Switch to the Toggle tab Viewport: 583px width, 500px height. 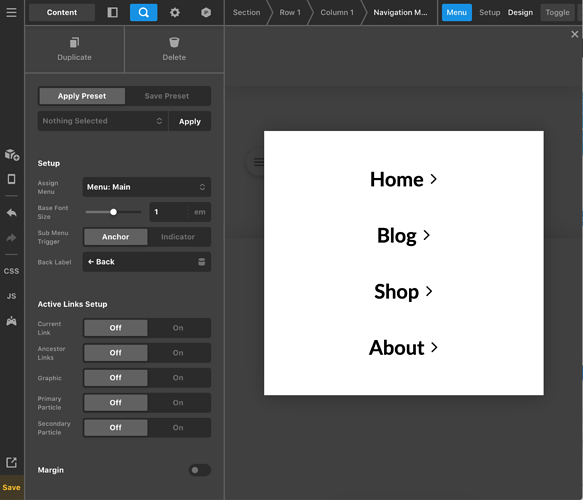557,12
